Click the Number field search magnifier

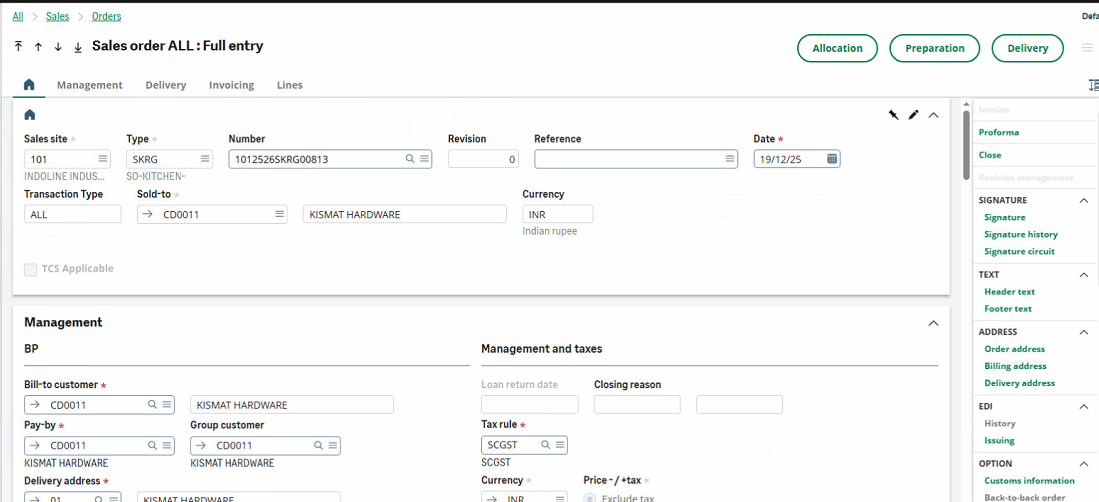click(411, 159)
